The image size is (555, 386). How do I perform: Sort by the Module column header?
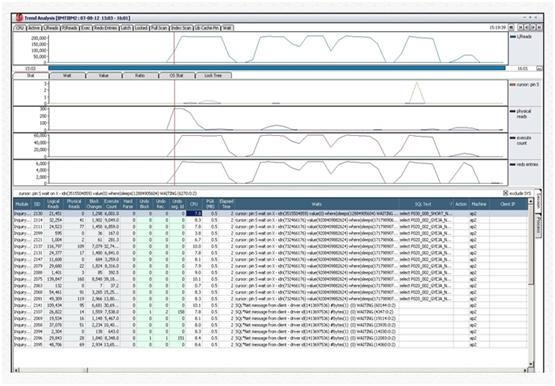22,204
